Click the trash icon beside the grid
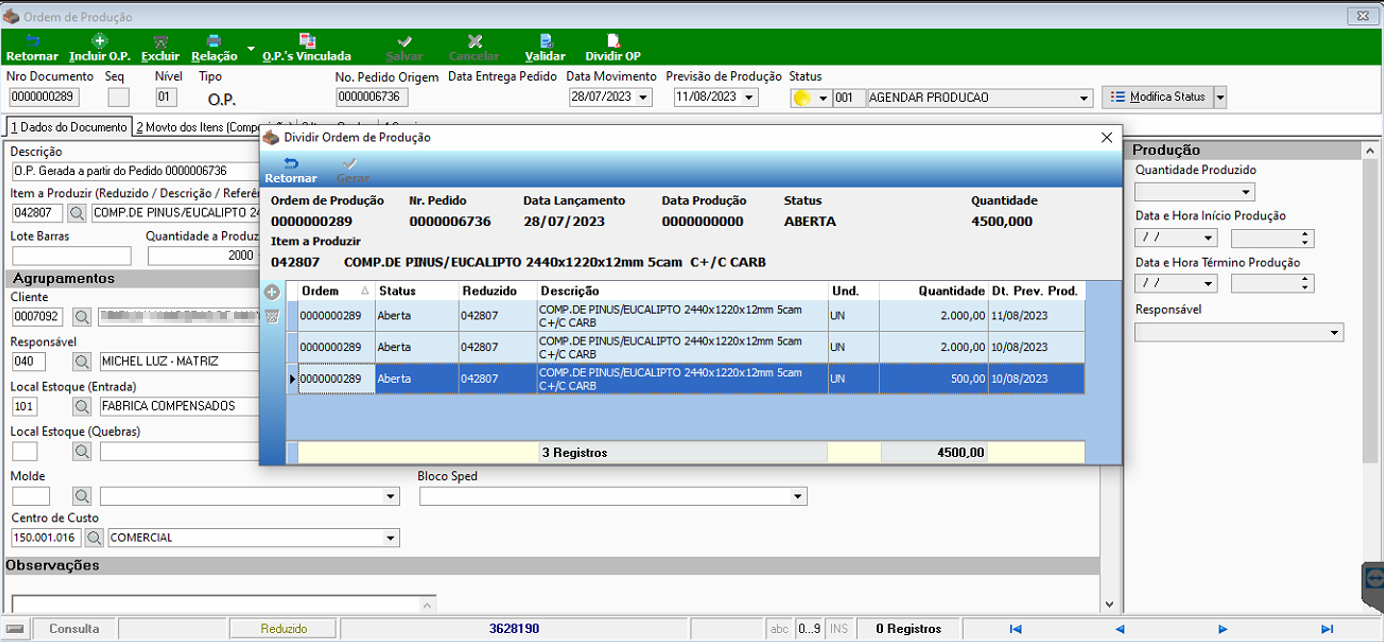This screenshot has height=642, width=1384. coord(271,316)
